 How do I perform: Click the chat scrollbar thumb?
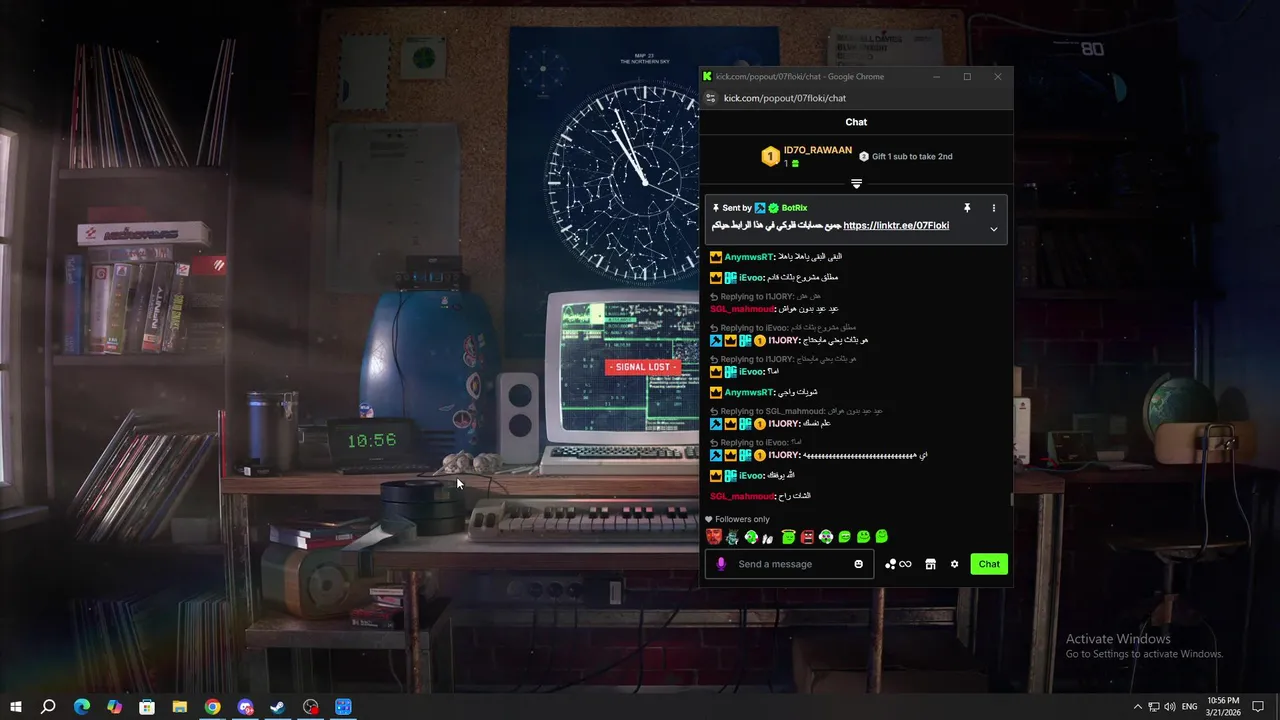pos(1010,498)
